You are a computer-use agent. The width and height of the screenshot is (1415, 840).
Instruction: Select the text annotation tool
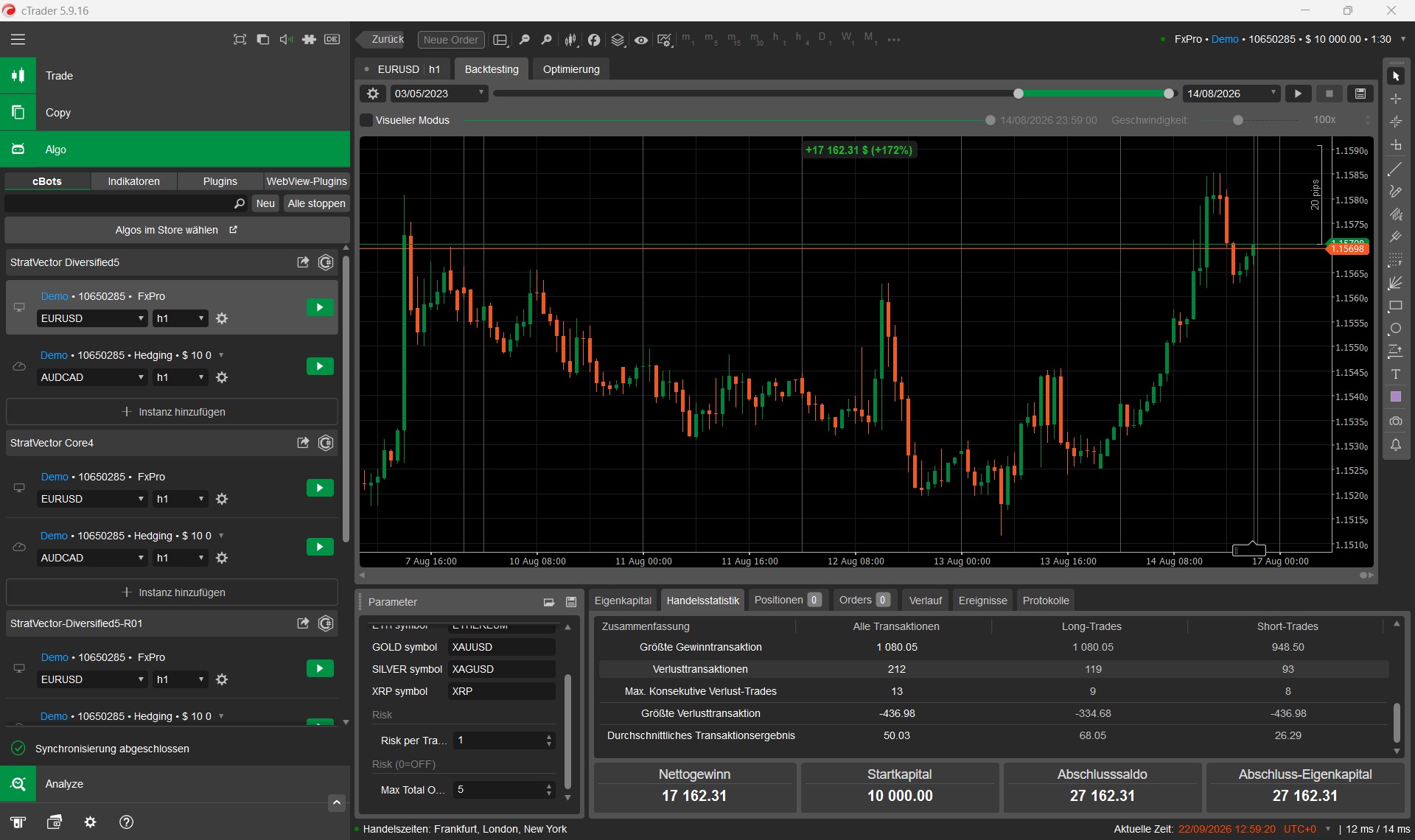click(1396, 374)
